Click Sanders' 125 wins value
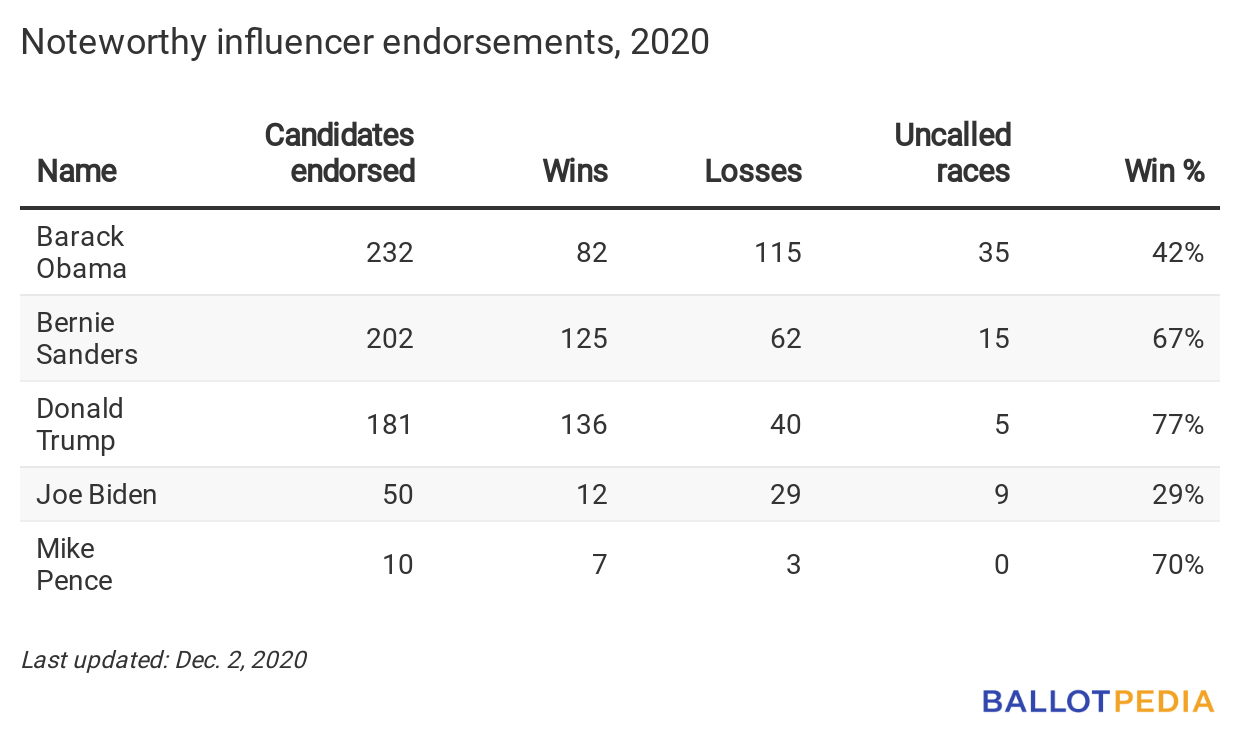This screenshot has width=1240, height=746. [584, 338]
